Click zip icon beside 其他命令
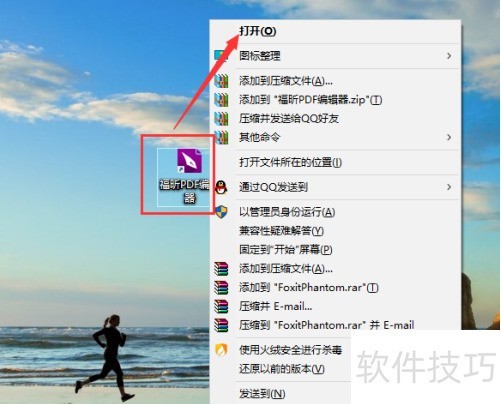 point(221,137)
